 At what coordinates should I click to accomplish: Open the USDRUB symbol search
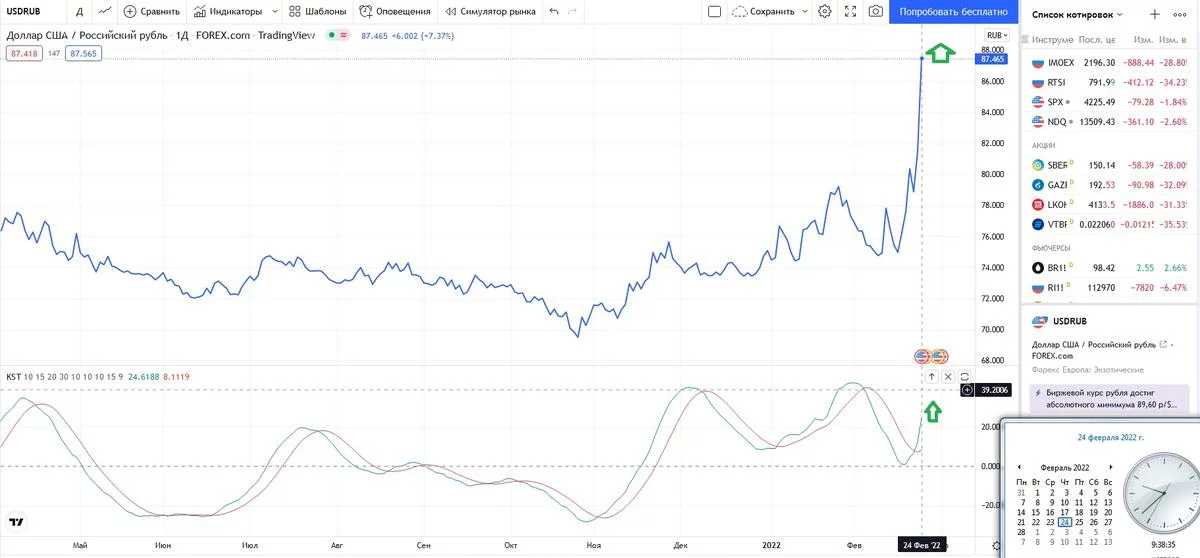click(24, 12)
